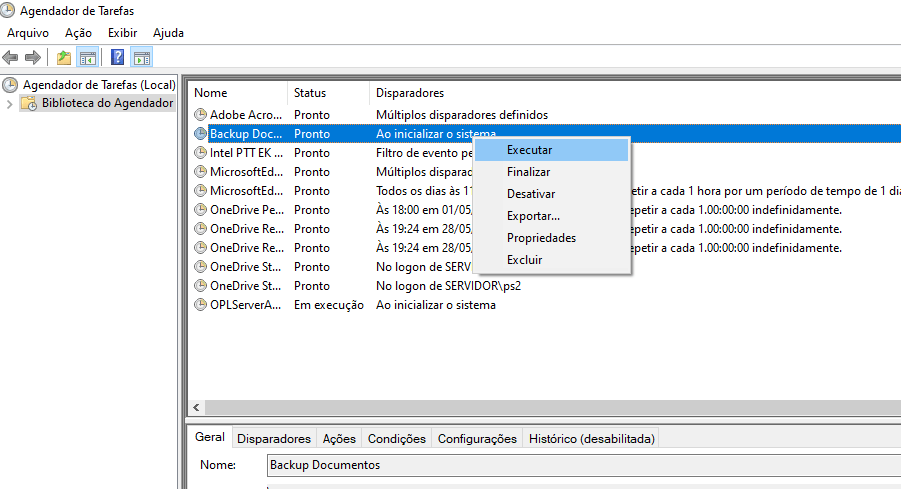
Task: Open the Ação menu
Action: click(x=78, y=33)
